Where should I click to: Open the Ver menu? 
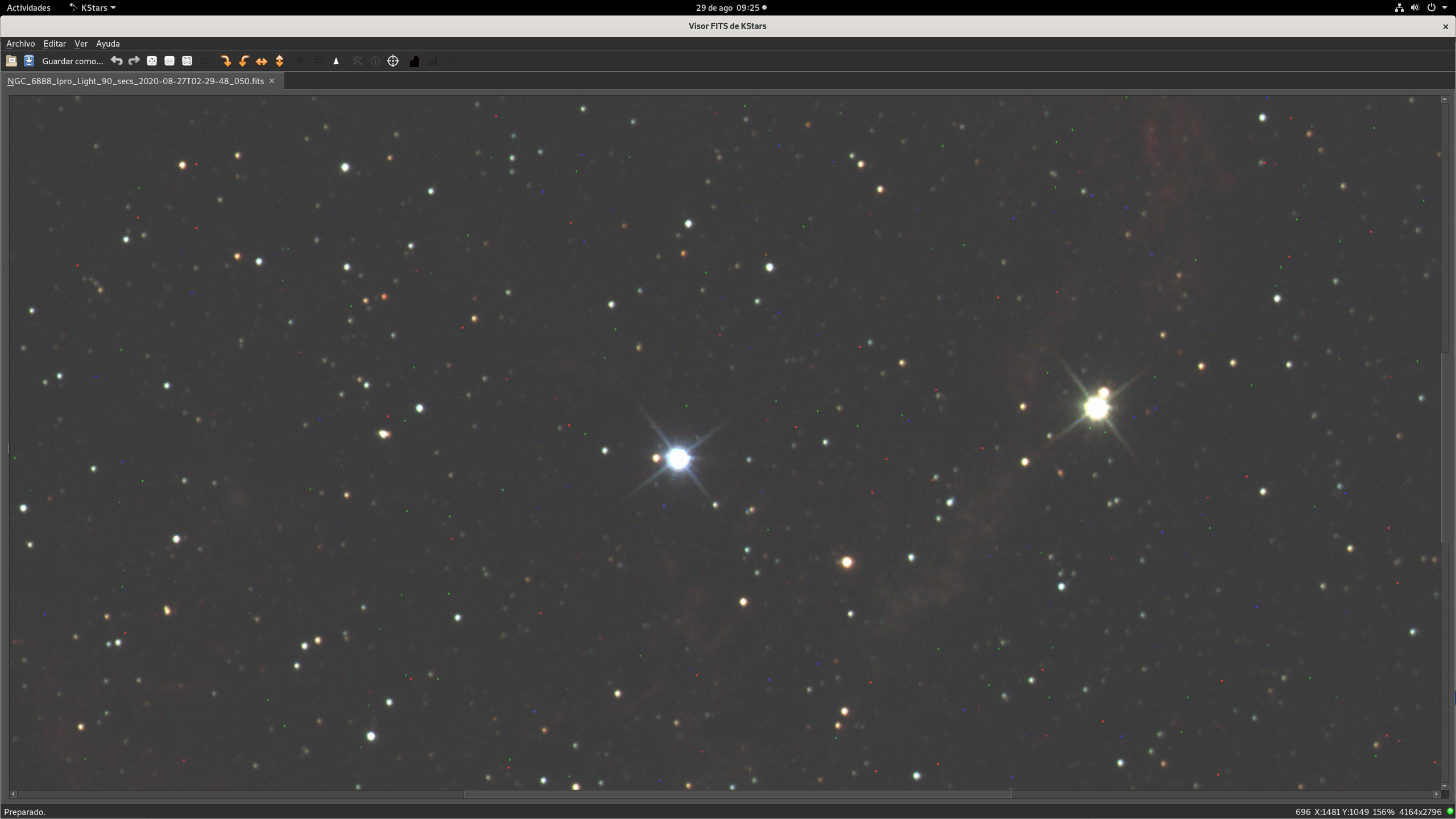(81, 43)
